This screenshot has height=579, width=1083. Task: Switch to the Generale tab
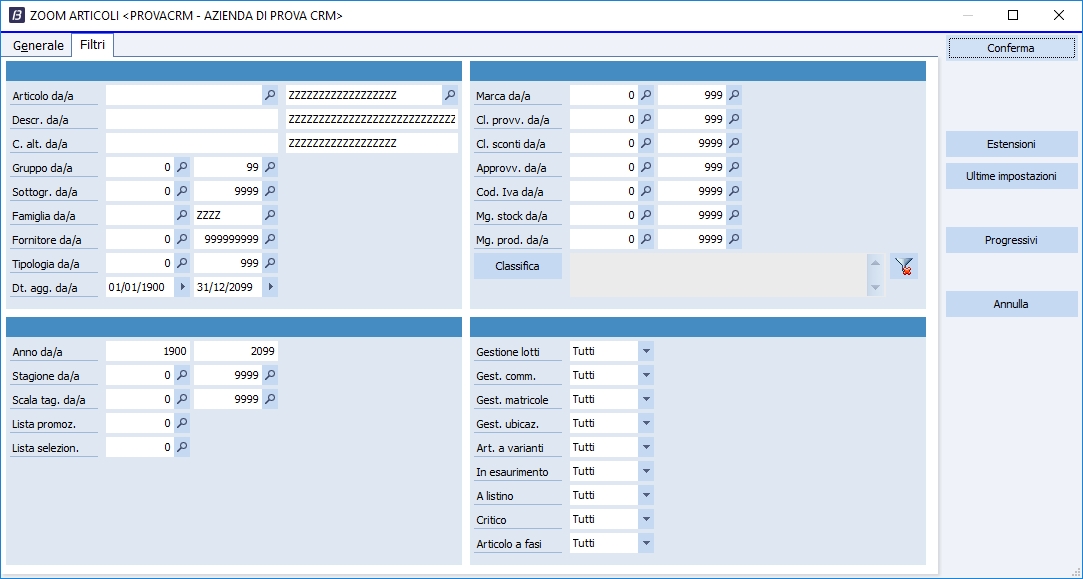pos(38,46)
